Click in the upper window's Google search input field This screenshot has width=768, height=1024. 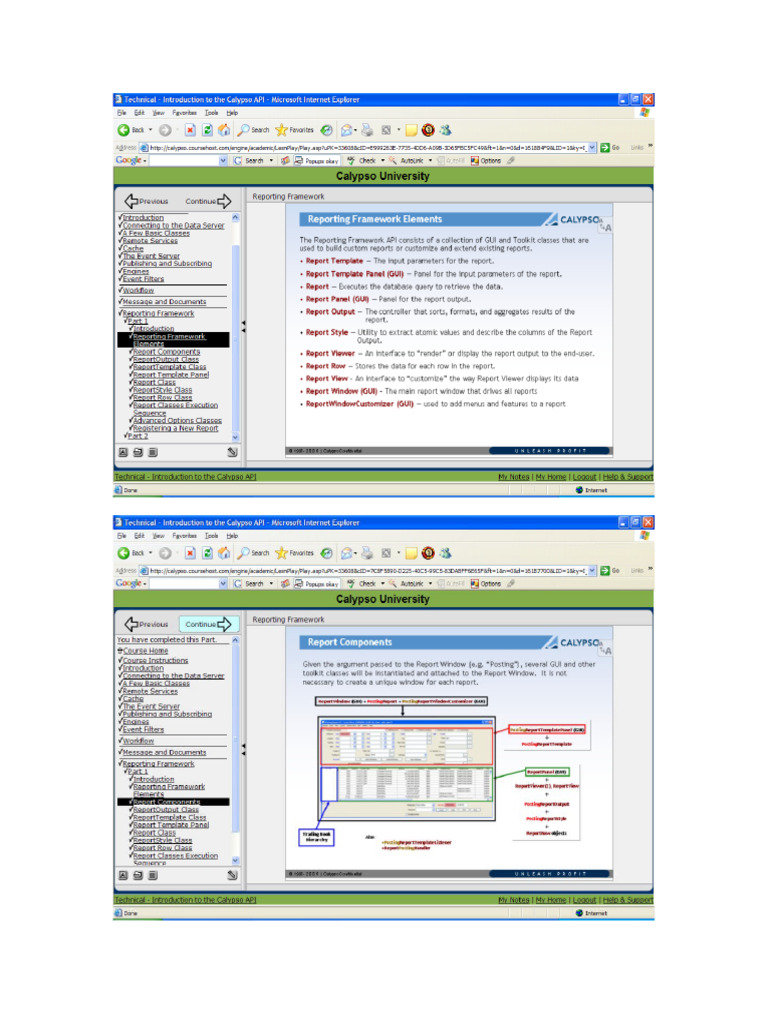click(184, 161)
